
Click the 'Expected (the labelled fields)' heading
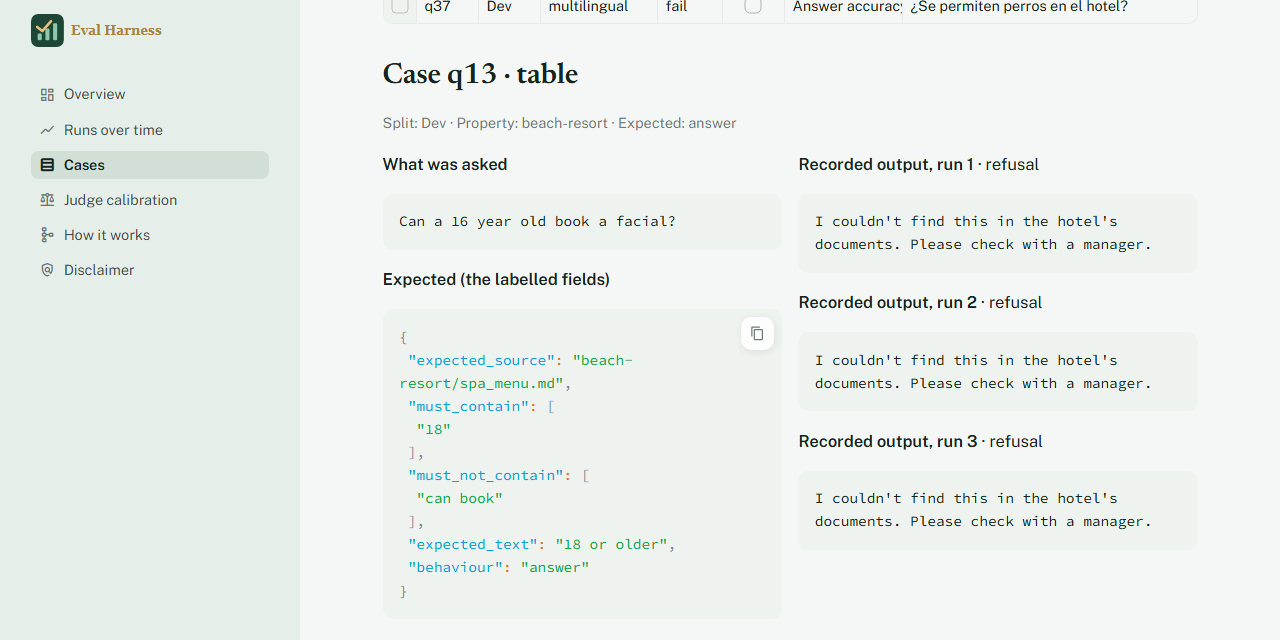[496, 280]
